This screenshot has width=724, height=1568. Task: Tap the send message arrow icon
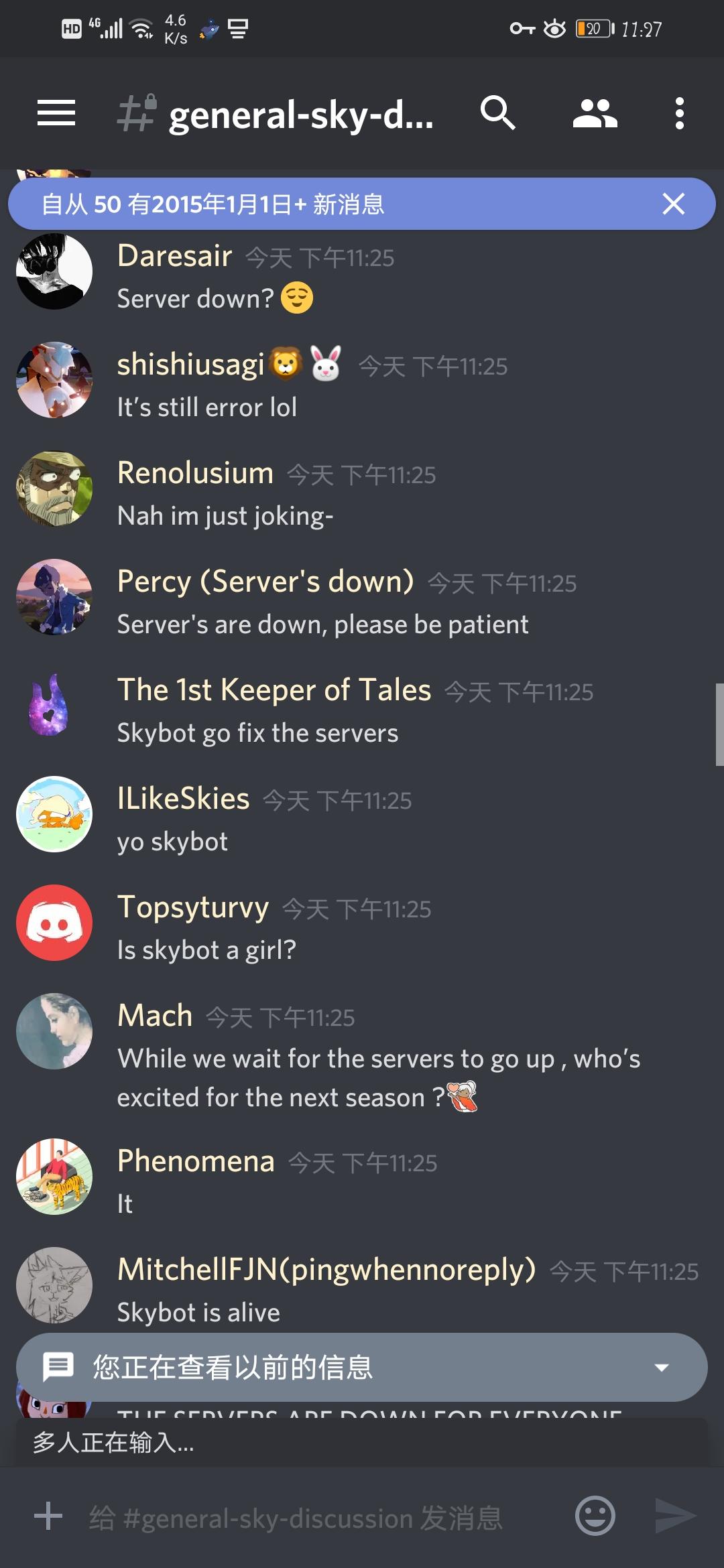[675, 1516]
